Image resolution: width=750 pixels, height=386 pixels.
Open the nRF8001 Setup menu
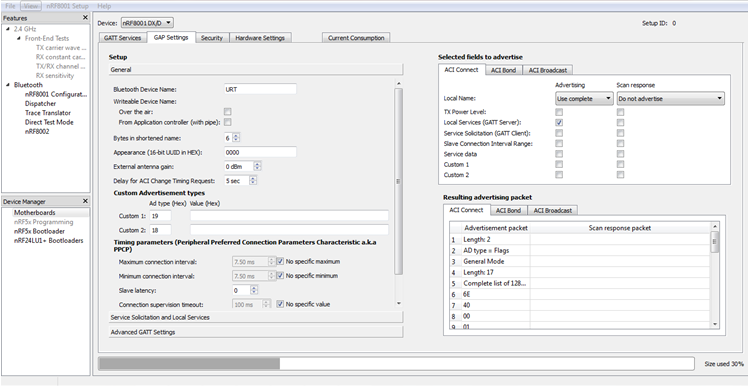[67, 6]
